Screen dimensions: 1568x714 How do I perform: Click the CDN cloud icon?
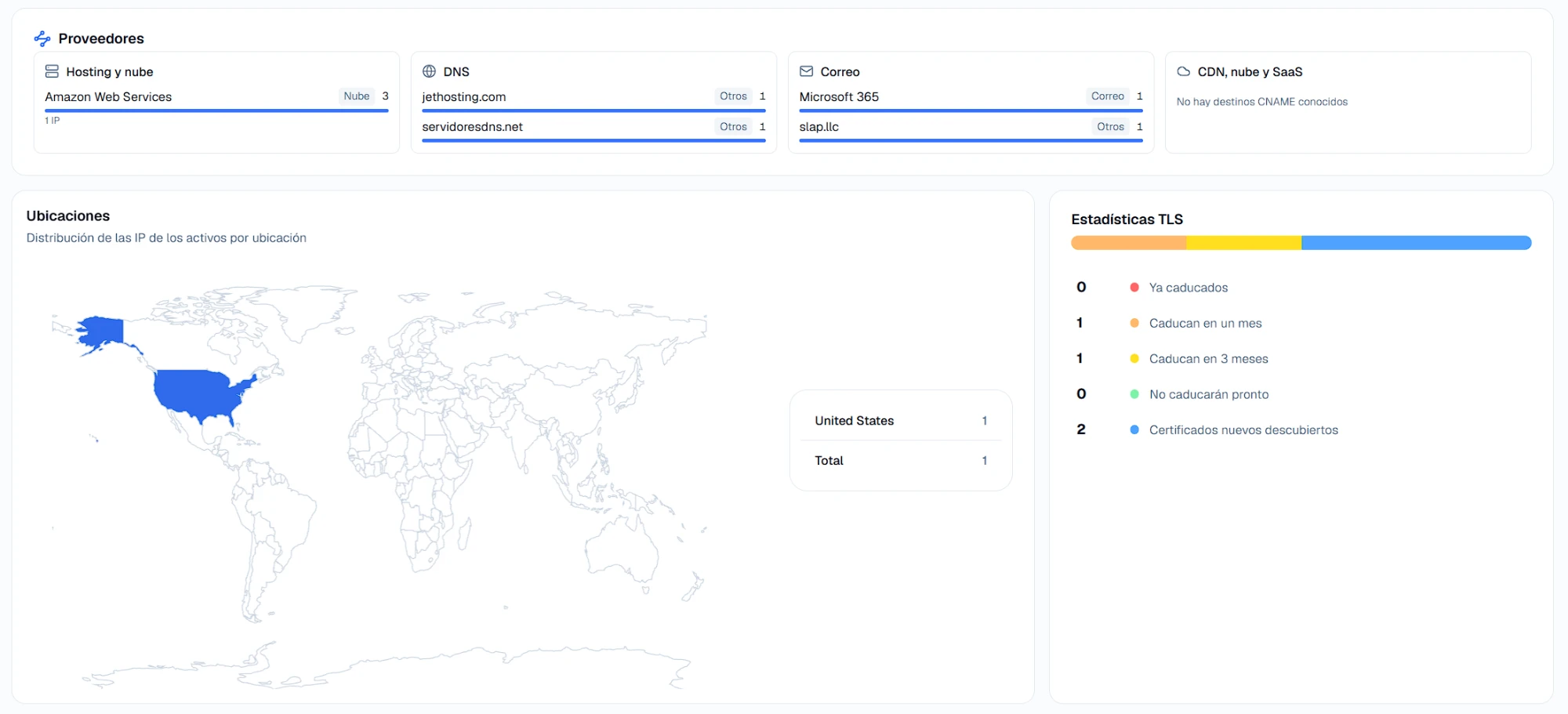1184,71
